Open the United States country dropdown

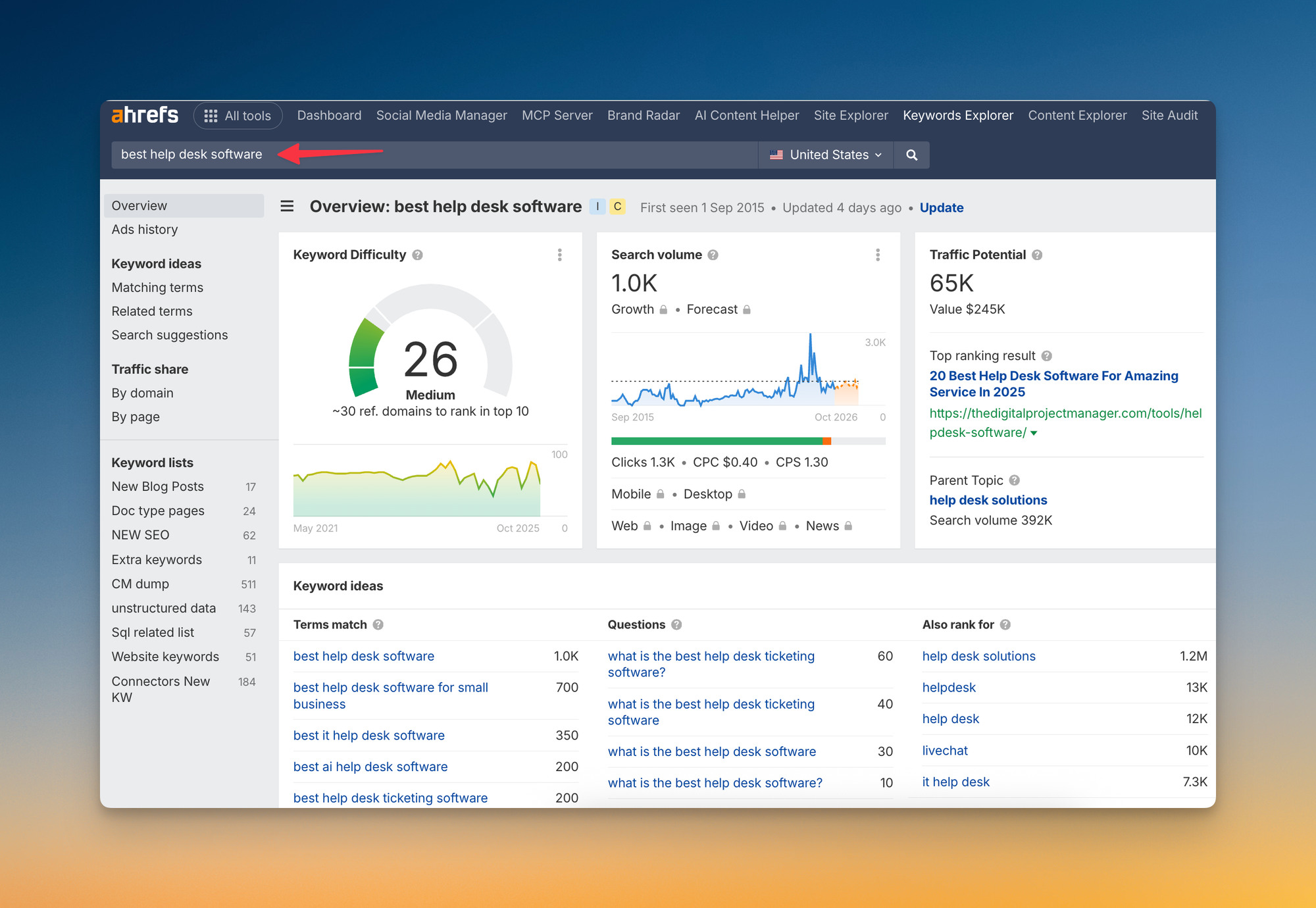click(x=826, y=155)
